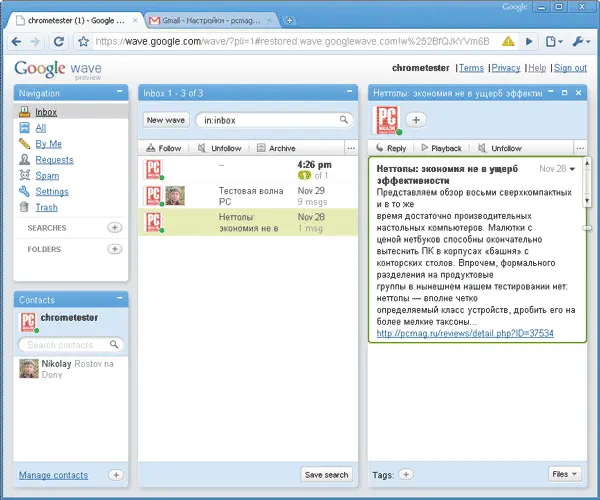This screenshot has height=500, width=600.
Task: Open All waves in Navigation
Action: [x=41, y=128]
